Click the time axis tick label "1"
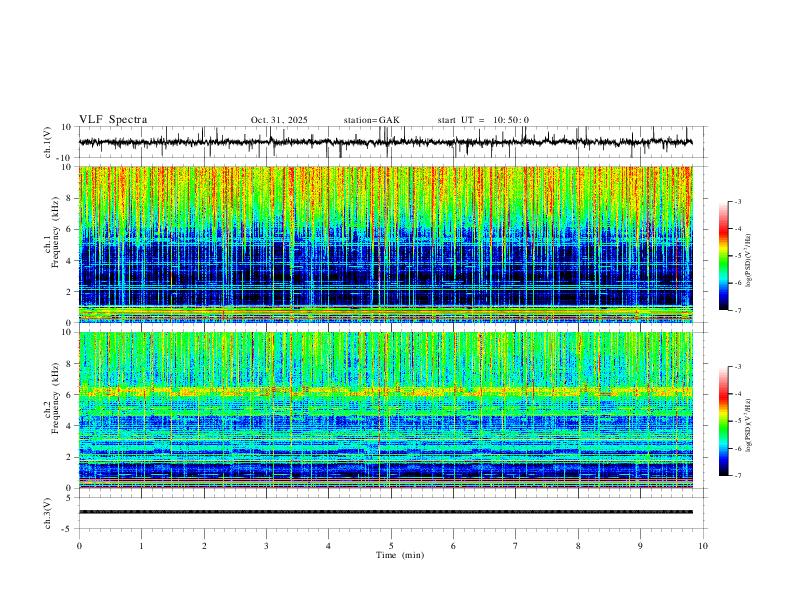792x612 pixels. point(141,546)
